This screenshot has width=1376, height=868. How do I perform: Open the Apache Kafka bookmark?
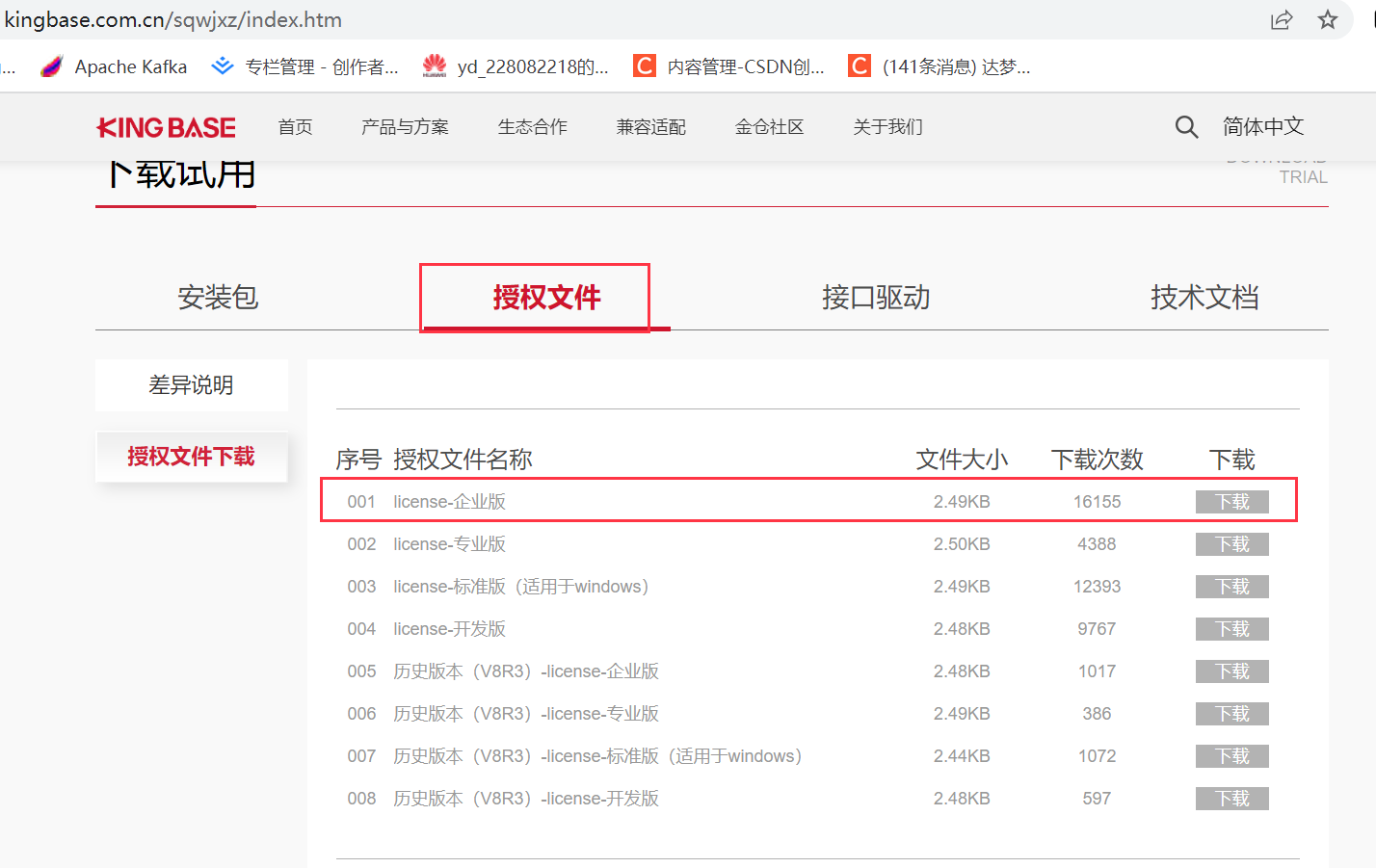130,66
